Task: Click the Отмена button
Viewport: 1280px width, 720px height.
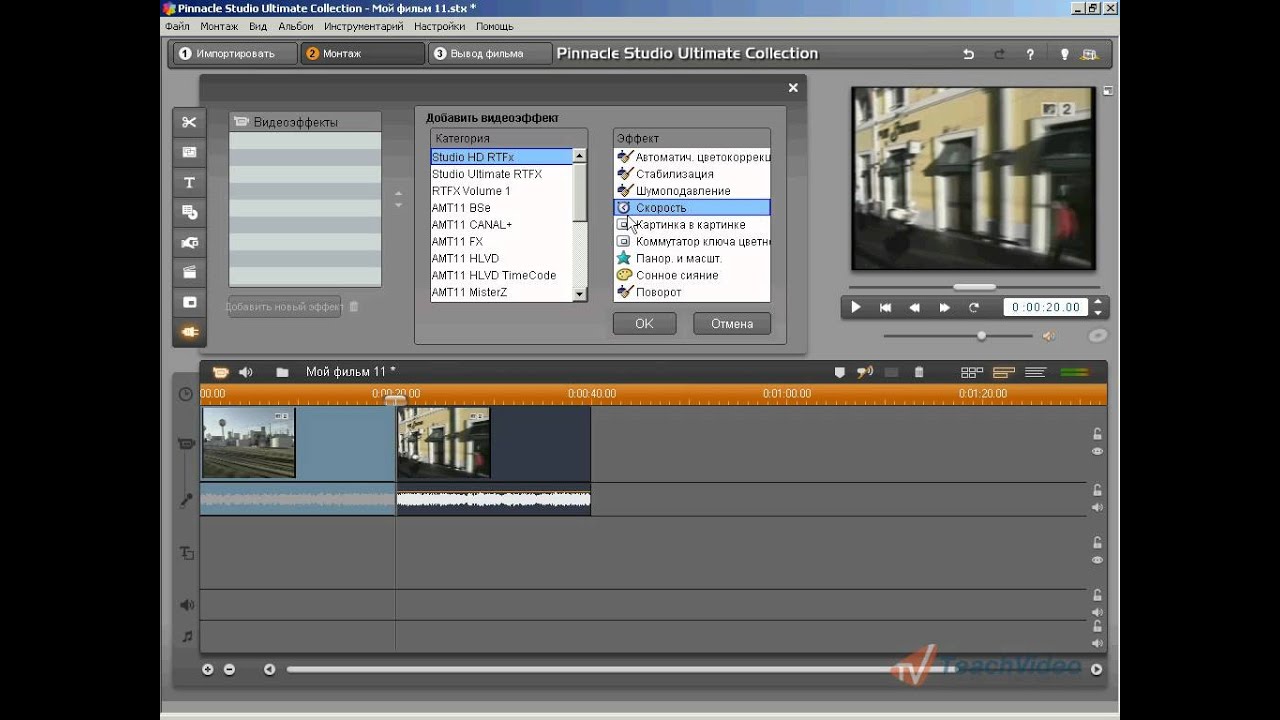Action: (x=732, y=323)
